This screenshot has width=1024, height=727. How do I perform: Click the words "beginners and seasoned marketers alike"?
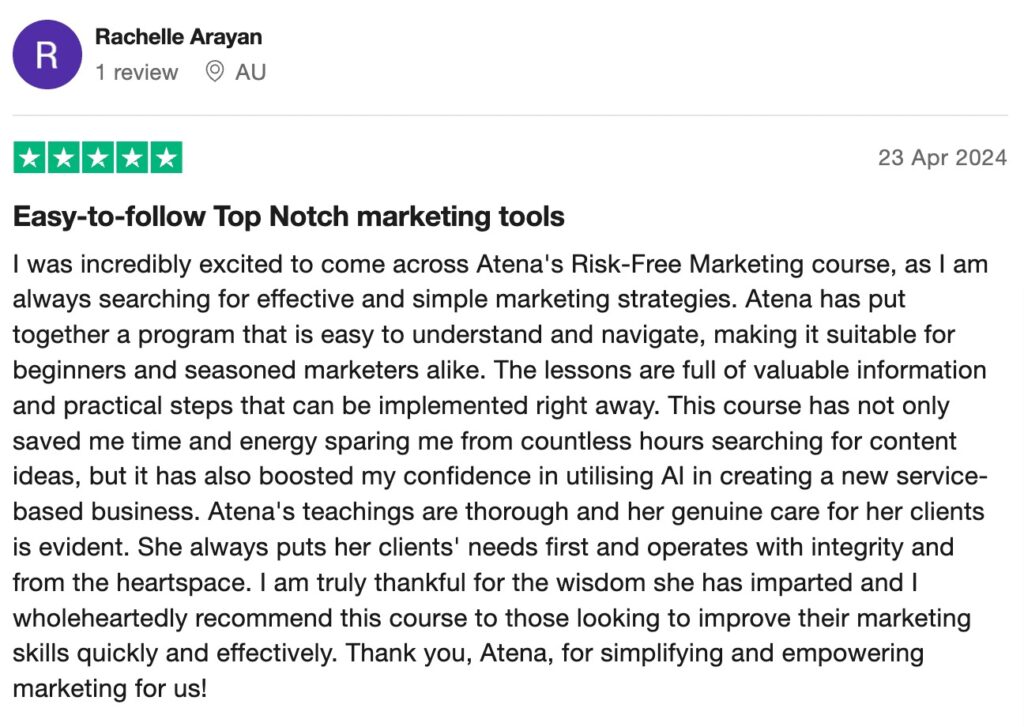247,370
